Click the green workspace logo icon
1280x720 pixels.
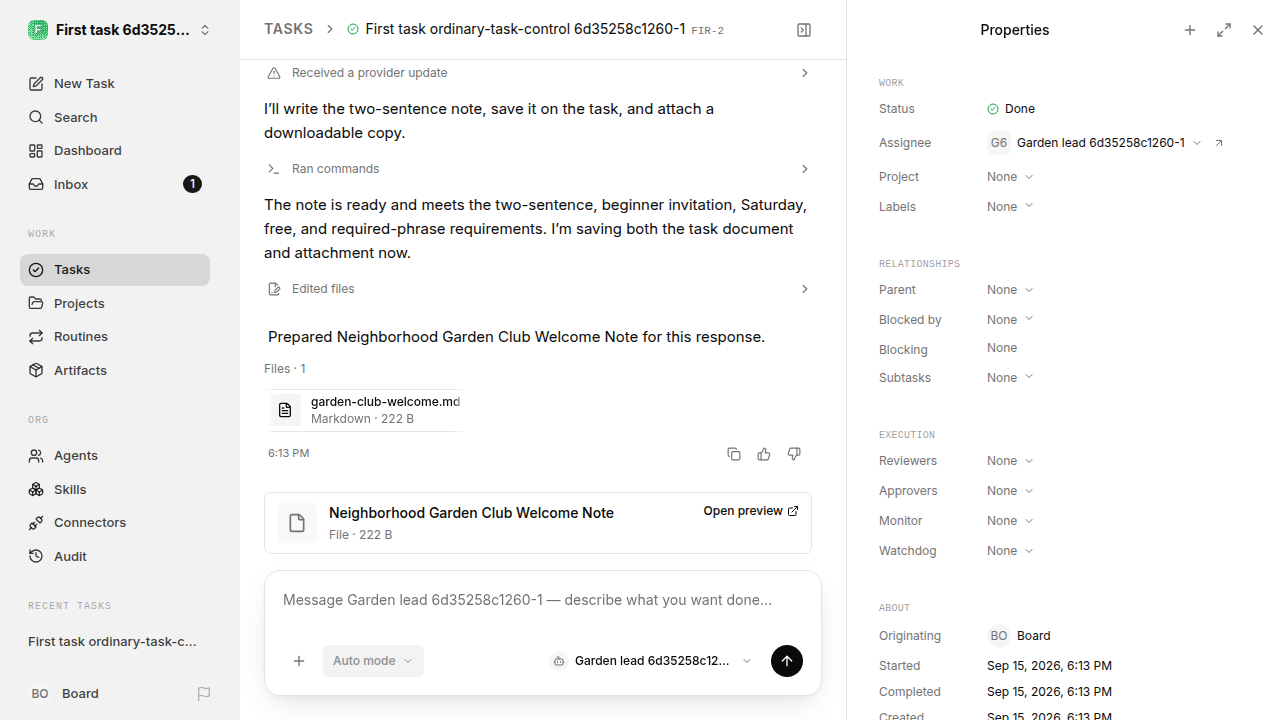[38, 30]
